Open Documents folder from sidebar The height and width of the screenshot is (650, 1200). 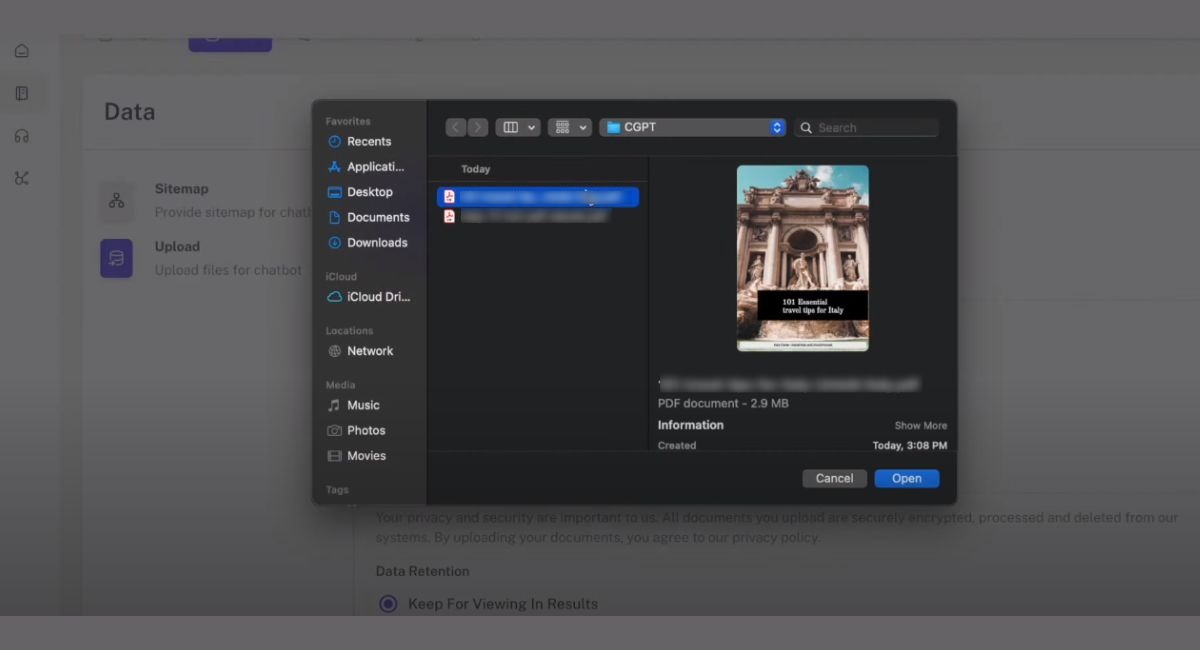pos(377,217)
